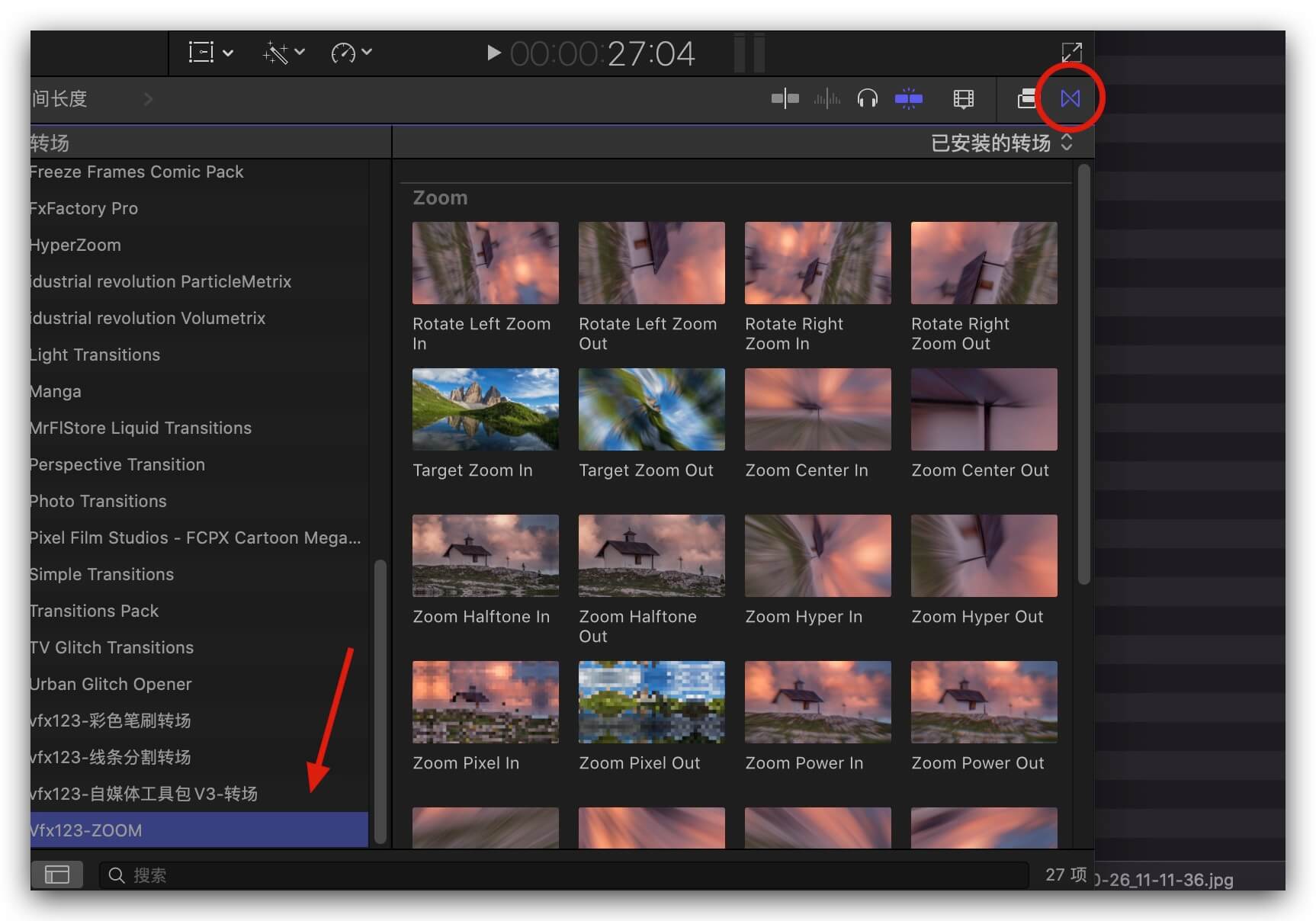1316x921 pixels.
Task: Select Photo Transitions category
Action: 199,501
